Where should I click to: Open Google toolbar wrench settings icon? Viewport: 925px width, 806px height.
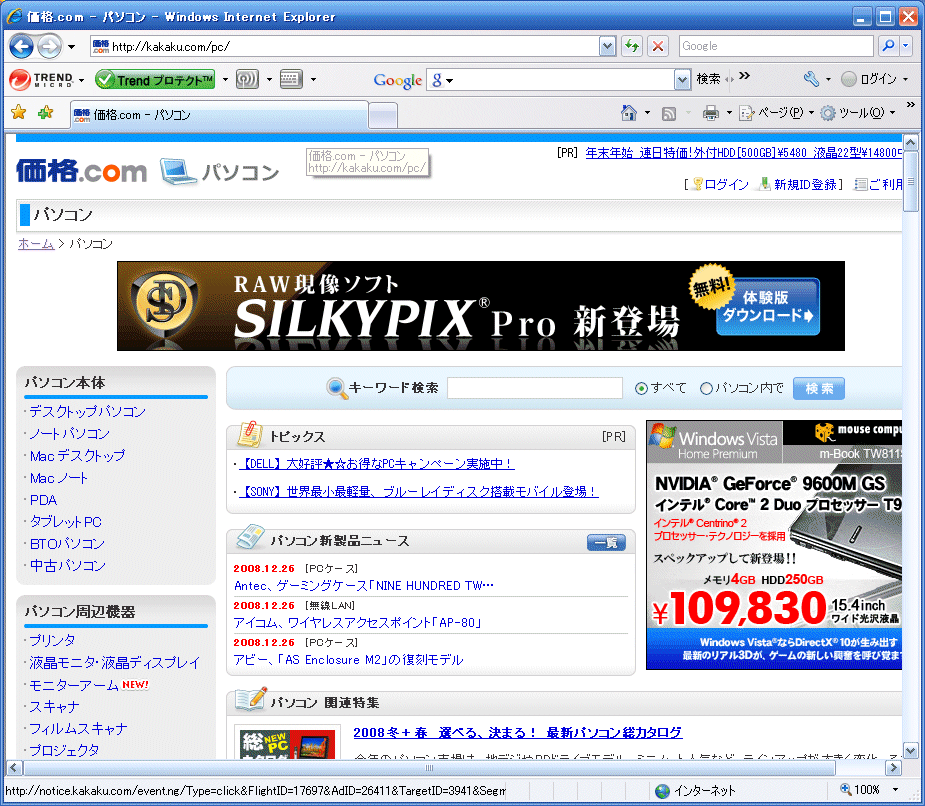pyautogui.click(x=811, y=78)
